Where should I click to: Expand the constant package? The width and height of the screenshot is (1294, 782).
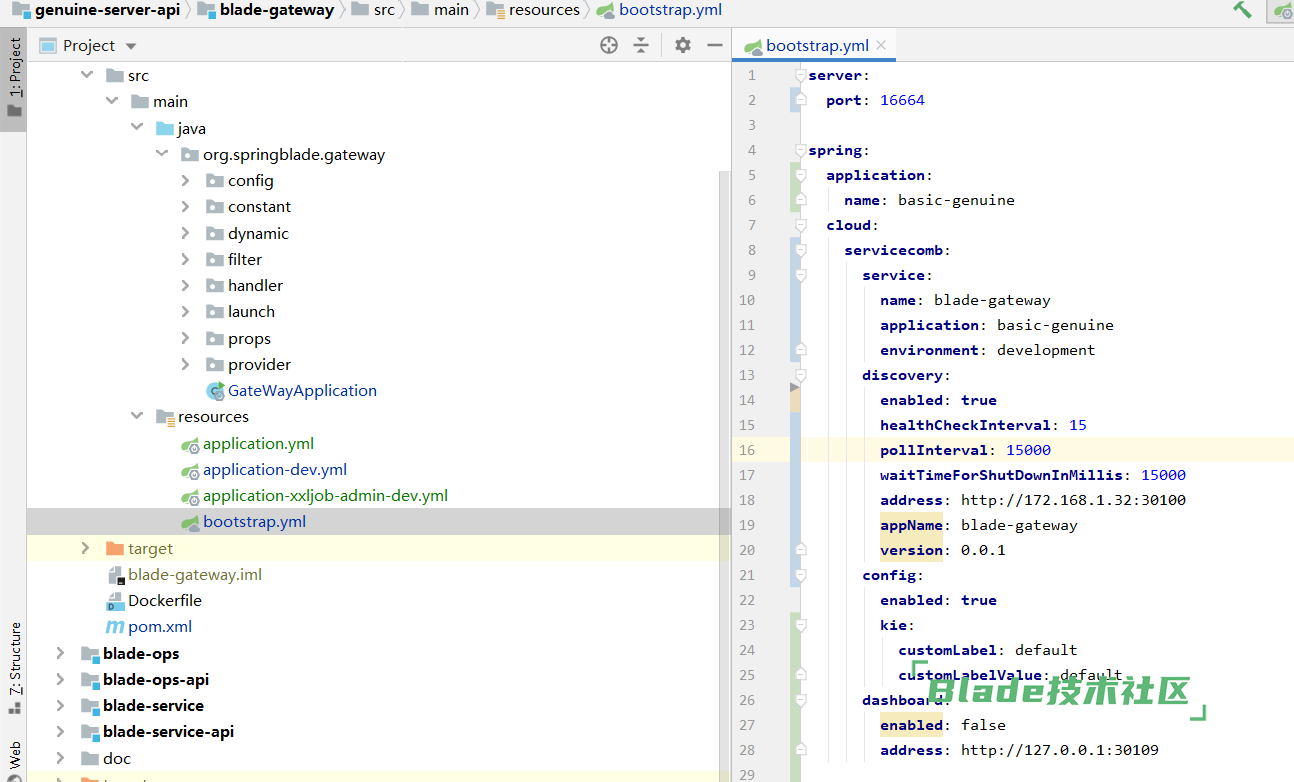pos(186,206)
